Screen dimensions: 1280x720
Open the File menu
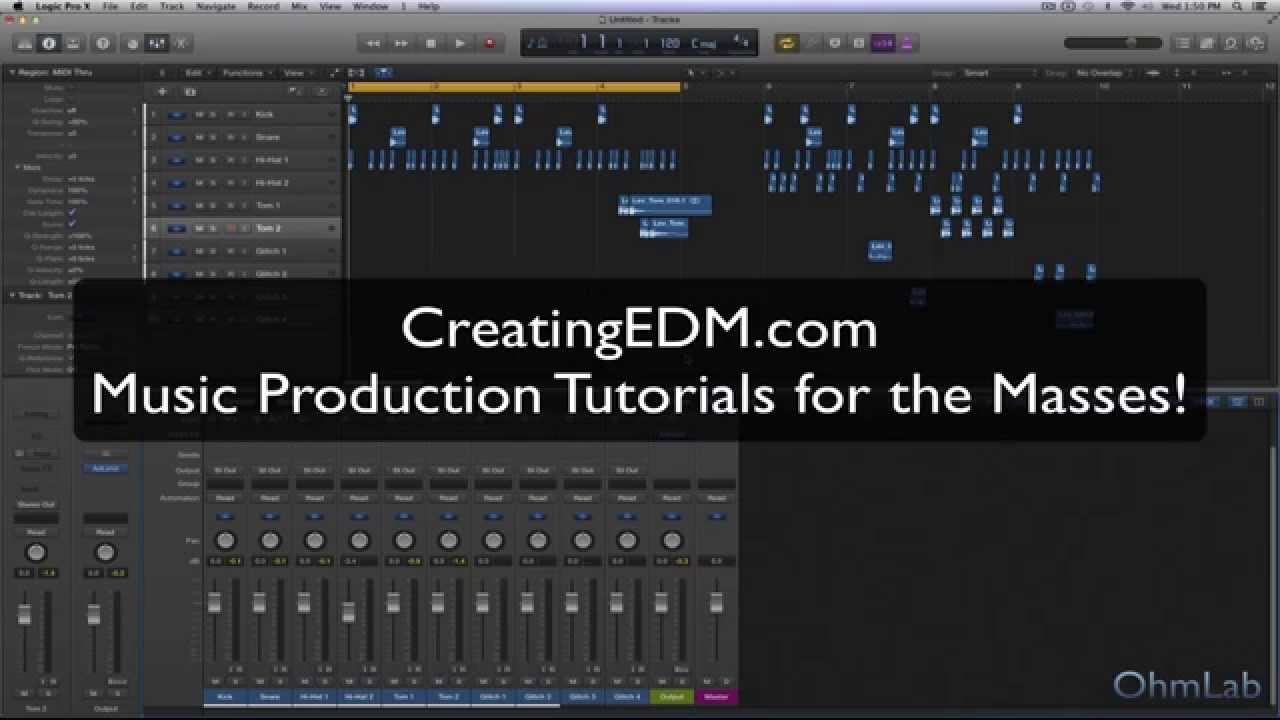coord(110,6)
